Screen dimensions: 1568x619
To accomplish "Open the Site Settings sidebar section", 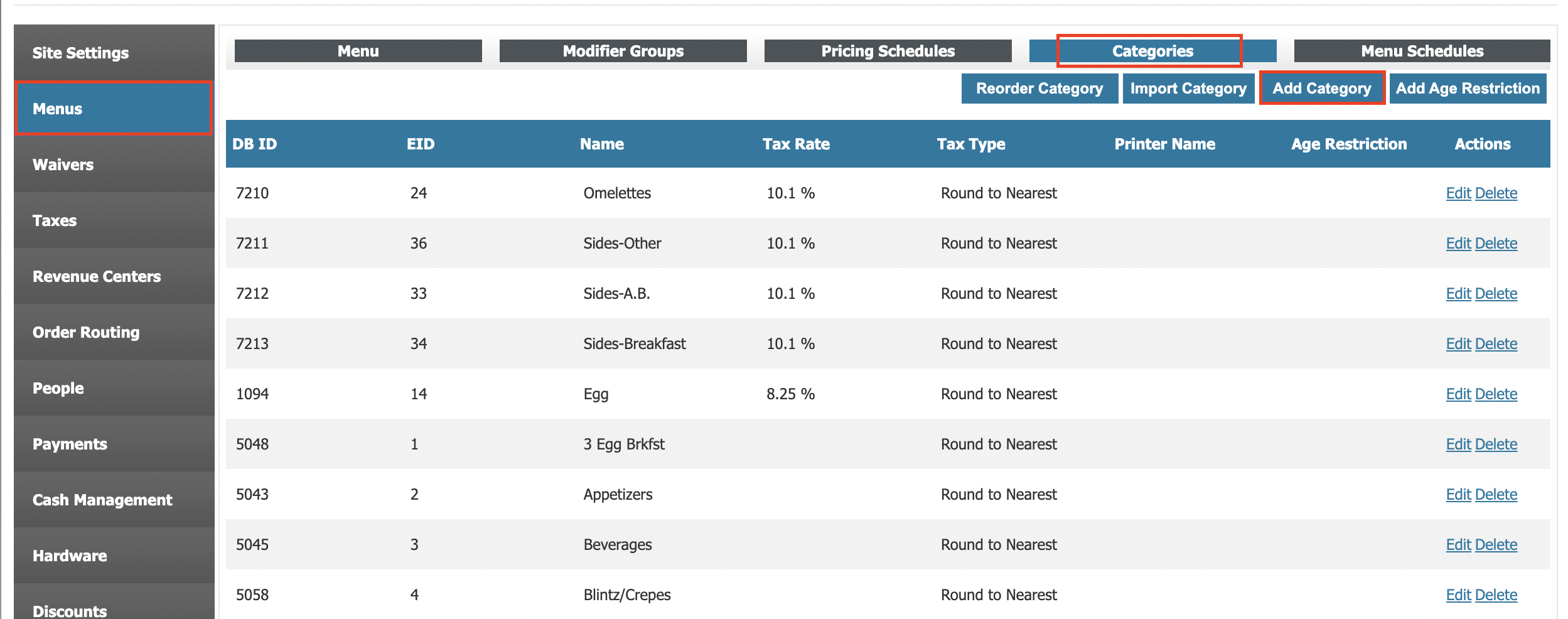I will [x=80, y=53].
